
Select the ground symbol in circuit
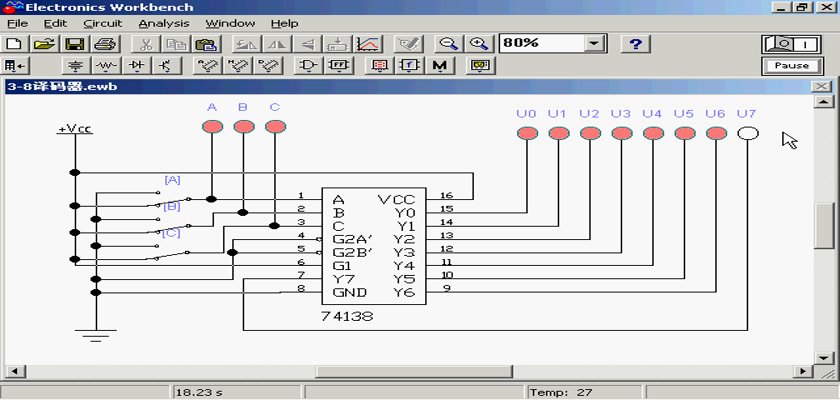tap(96, 335)
